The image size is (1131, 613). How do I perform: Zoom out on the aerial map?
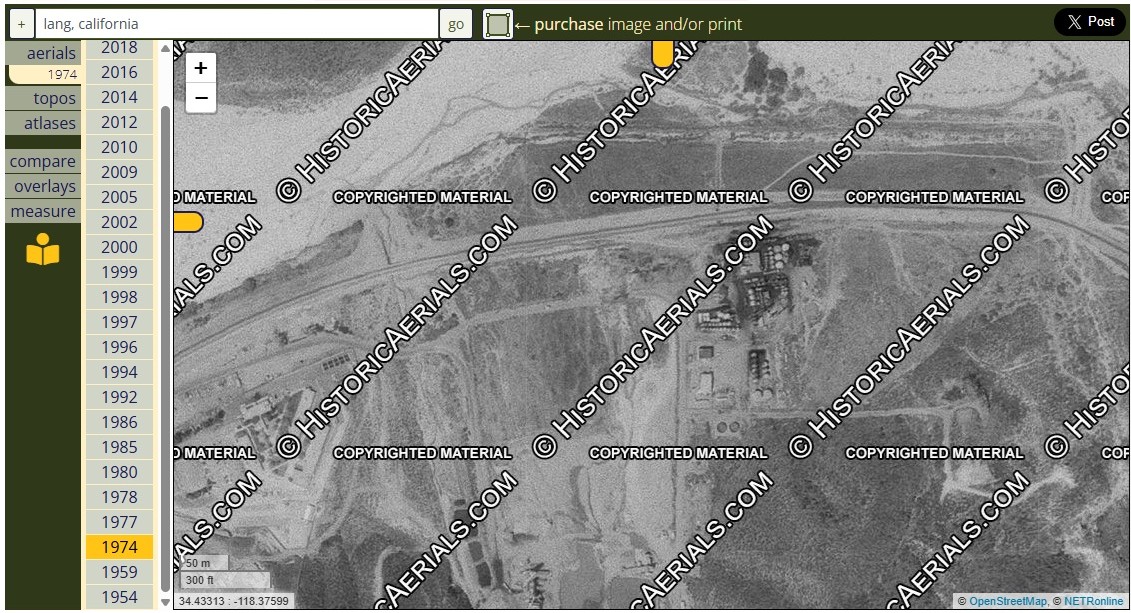(x=201, y=98)
